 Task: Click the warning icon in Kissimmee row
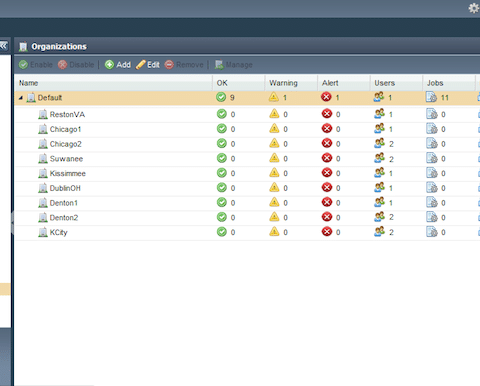tap(274, 173)
